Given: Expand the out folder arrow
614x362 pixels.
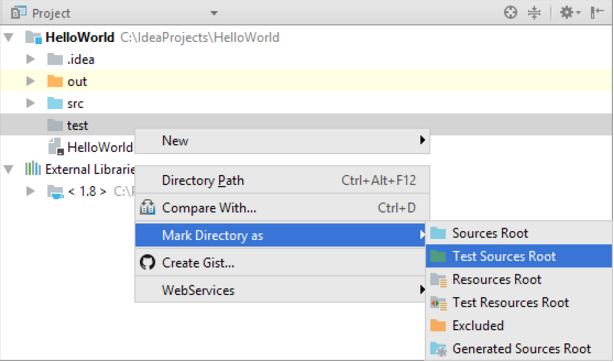Looking at the screenshot, I should pos(30,81).
